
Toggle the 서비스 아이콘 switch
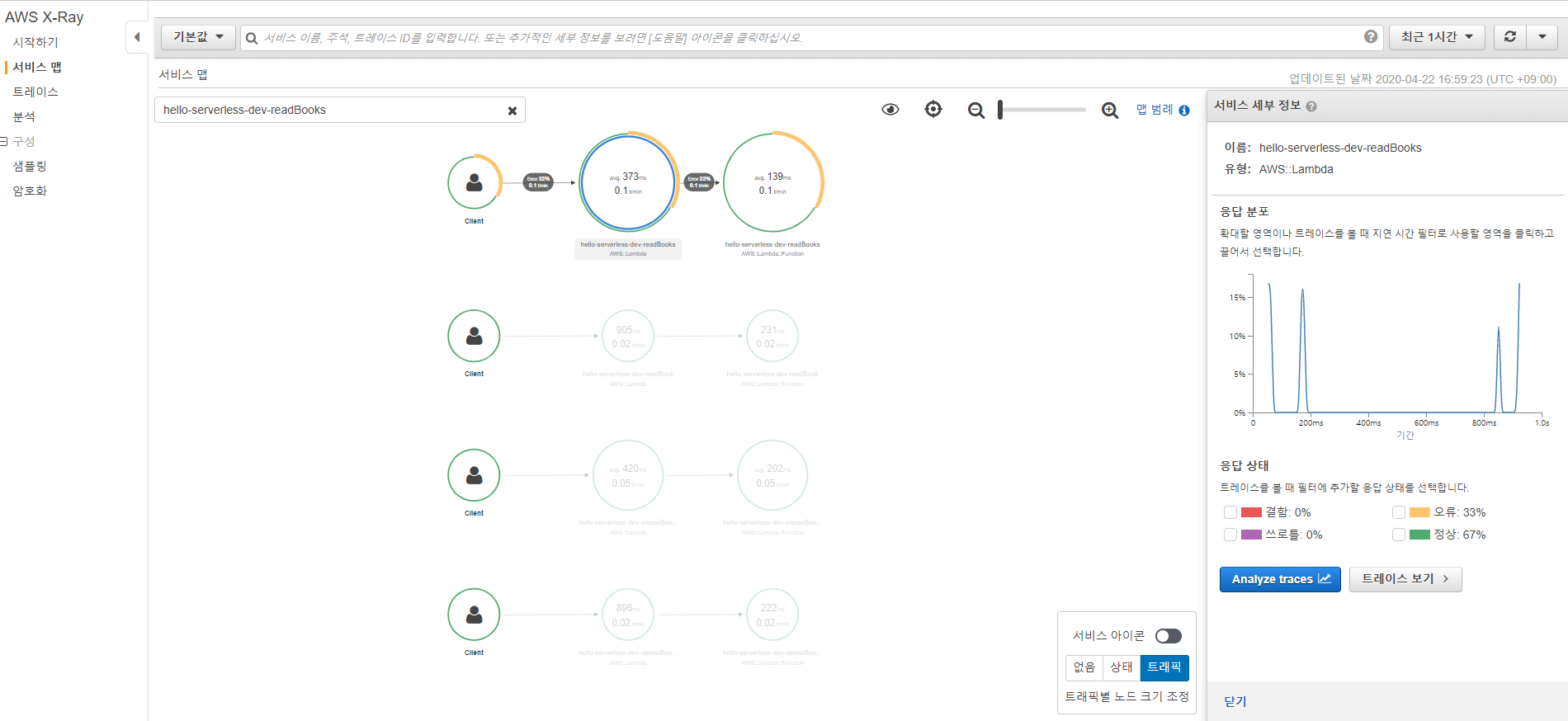pos(1169,636)
